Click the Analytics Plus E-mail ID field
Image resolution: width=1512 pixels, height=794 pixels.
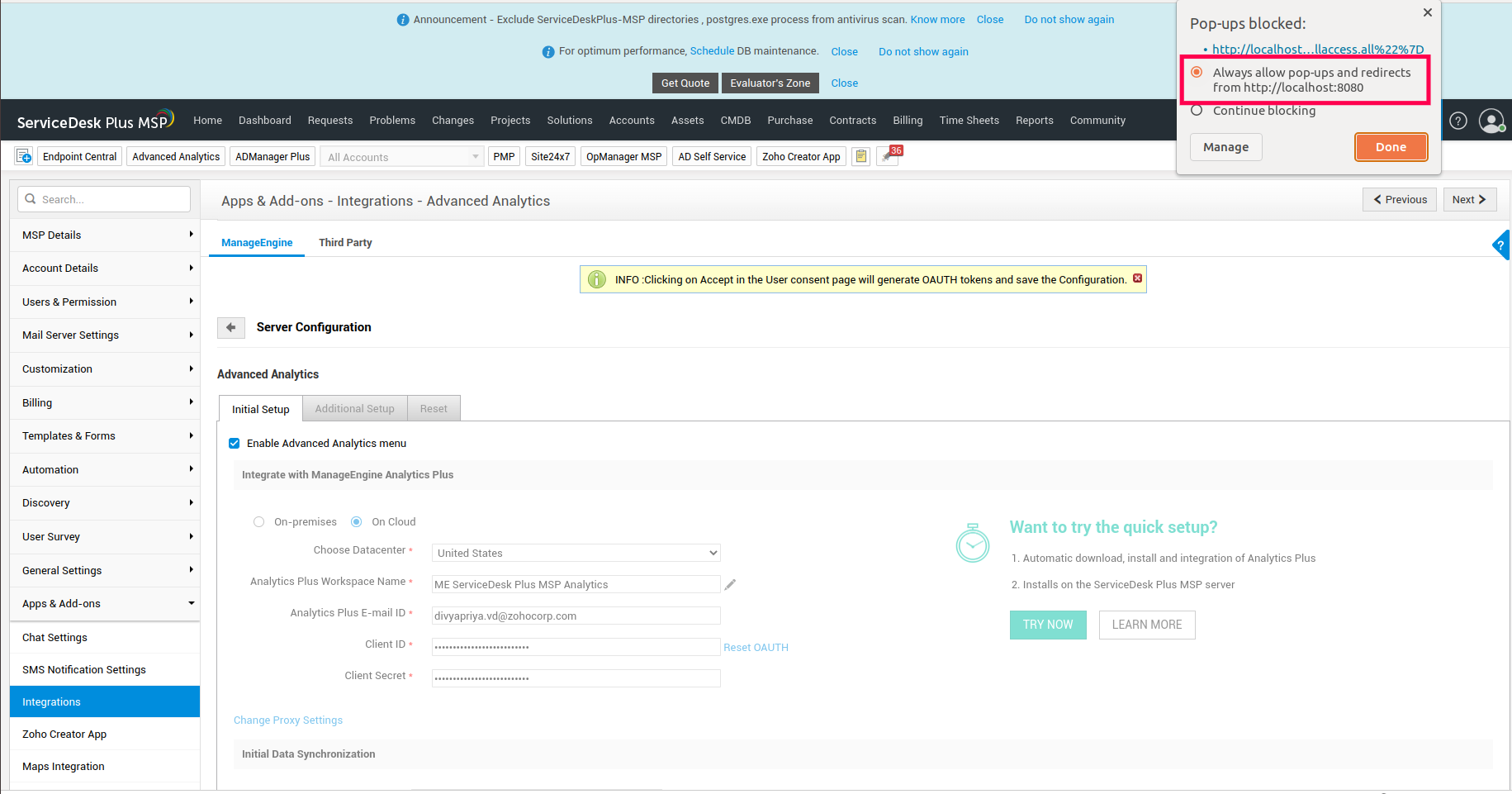[576, 616]
